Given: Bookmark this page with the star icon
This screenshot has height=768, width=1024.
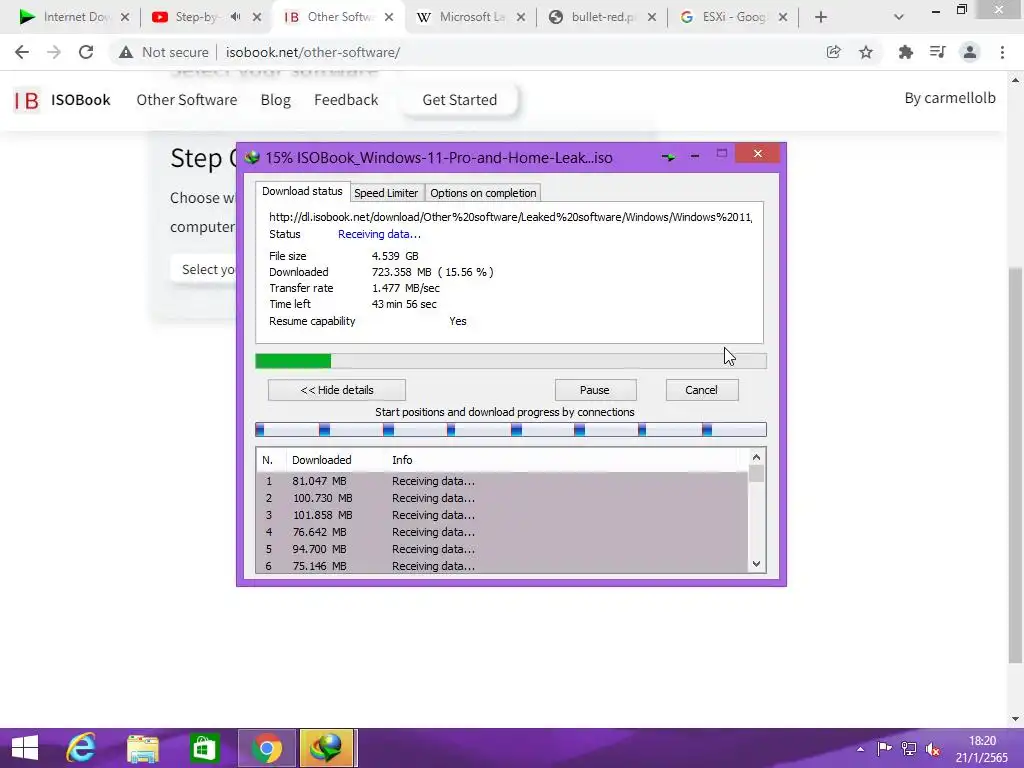Looking at the screenshot, I should click(866, 52).
